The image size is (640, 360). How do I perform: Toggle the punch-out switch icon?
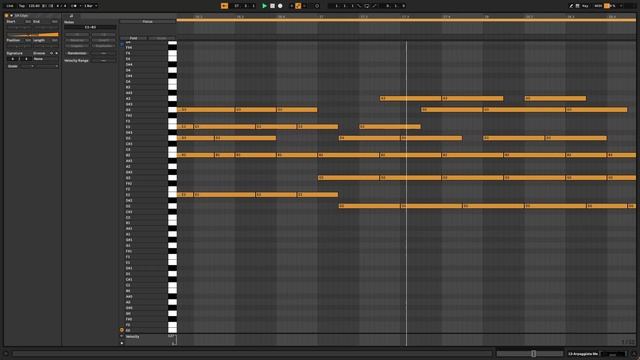click(x=374, y=6)
